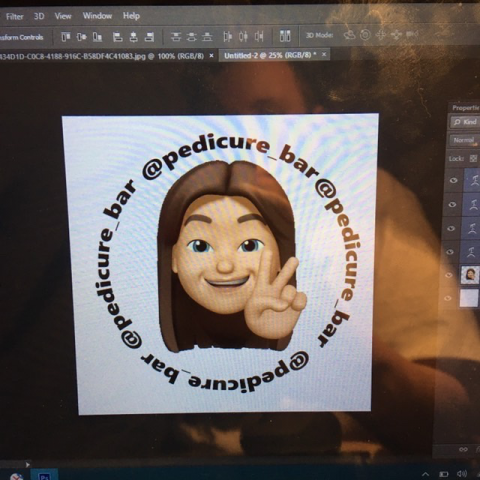This screenshot has width=480, height=480.
Task: Open the Help menu
Action: [x=131, y=16]
